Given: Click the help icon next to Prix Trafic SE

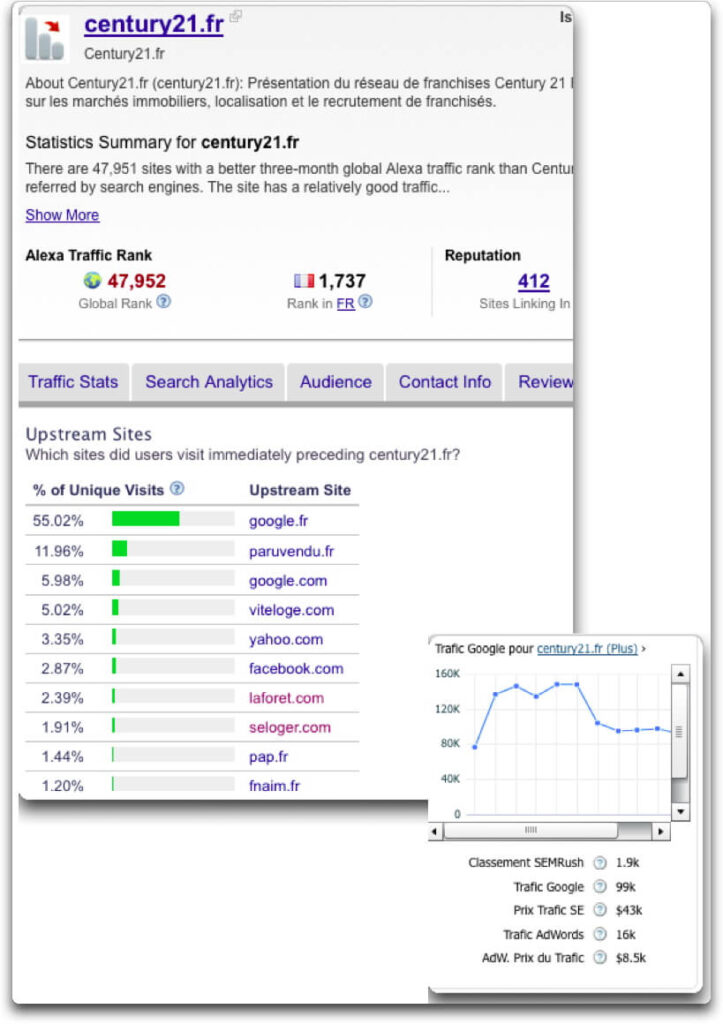Looking at the screenshot, I should [600, 910].
